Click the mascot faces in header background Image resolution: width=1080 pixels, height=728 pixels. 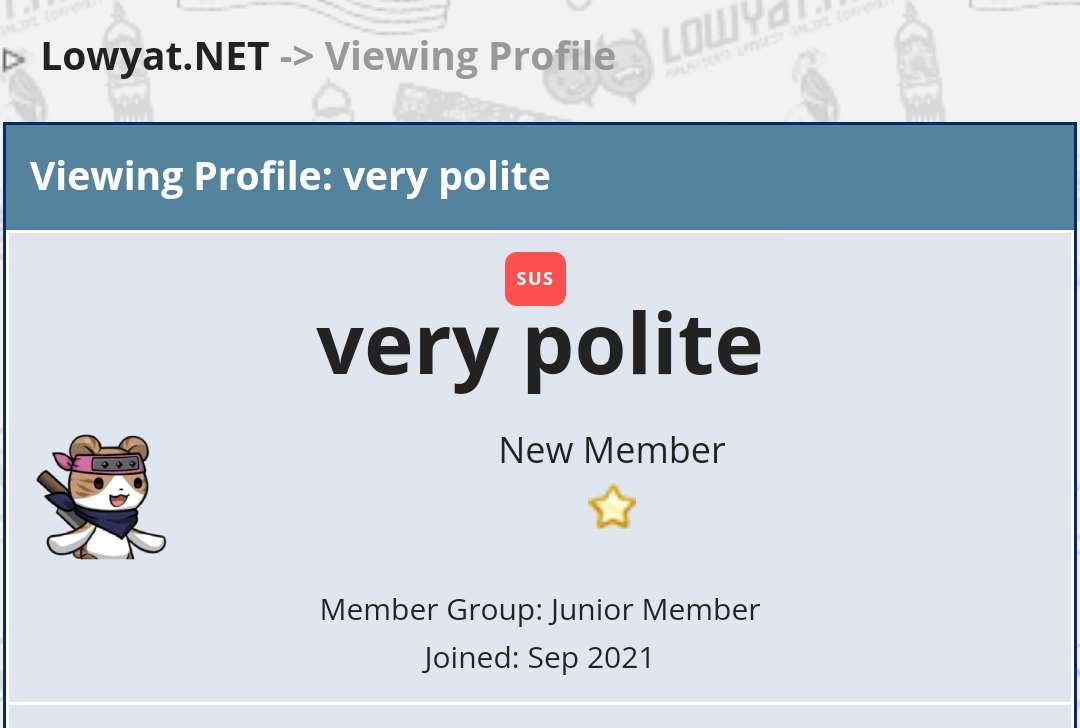pos(598,67)
